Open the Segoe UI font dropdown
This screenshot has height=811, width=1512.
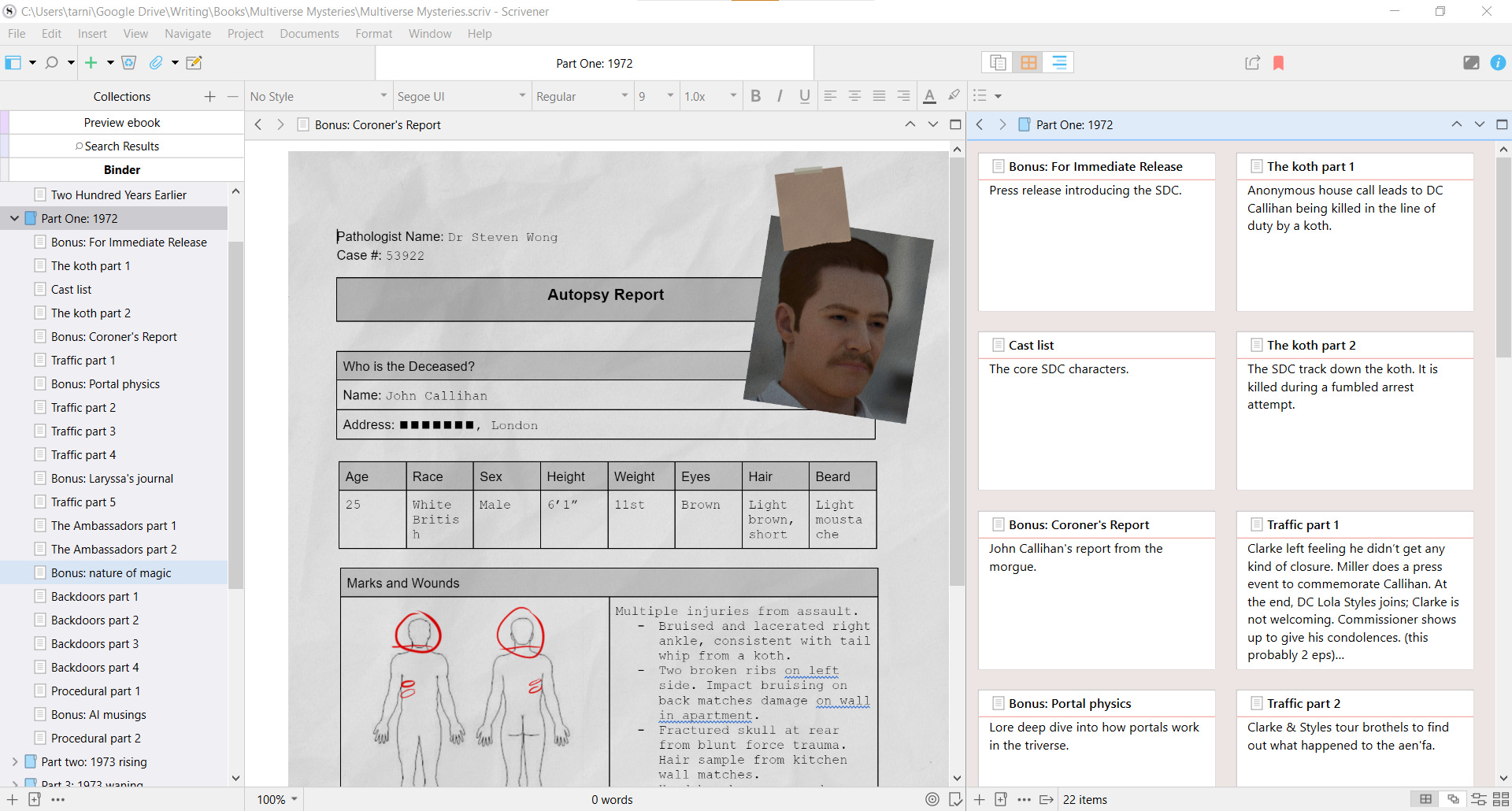pos(461,96)
